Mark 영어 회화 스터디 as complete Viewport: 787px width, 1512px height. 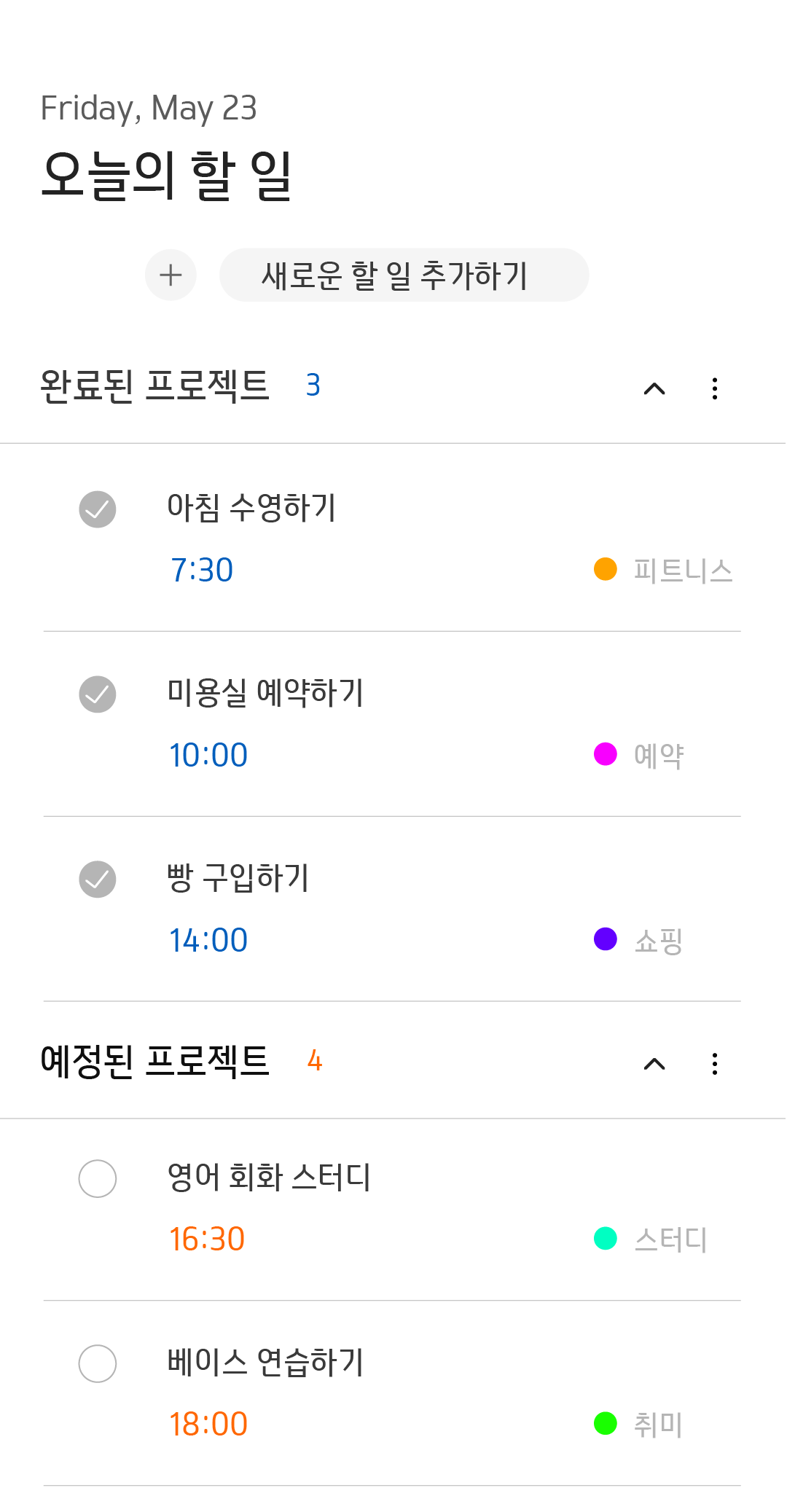[x=98, y=1178]
